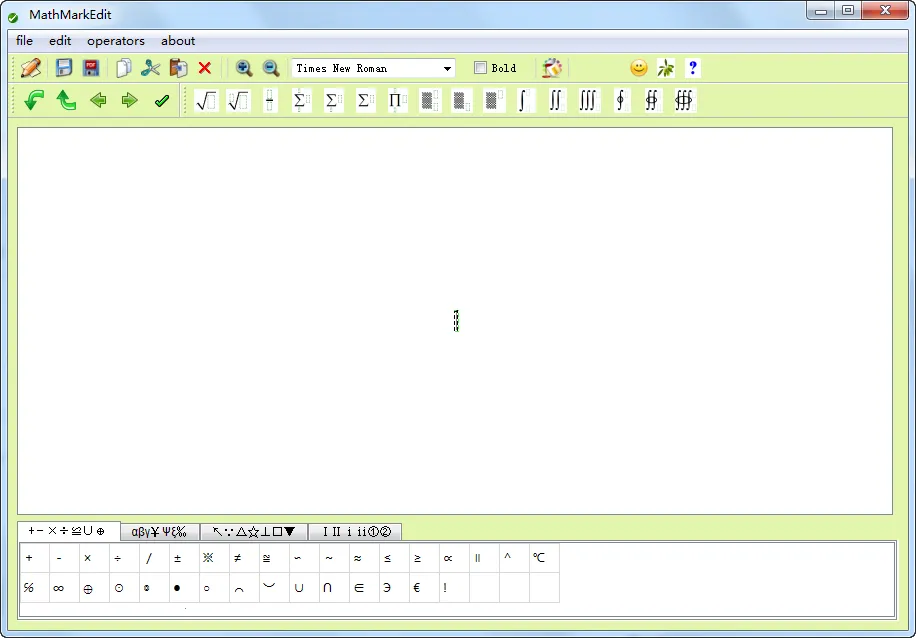Click the summation with limits icon
916x638 pixels.
[x=301, y=100]
